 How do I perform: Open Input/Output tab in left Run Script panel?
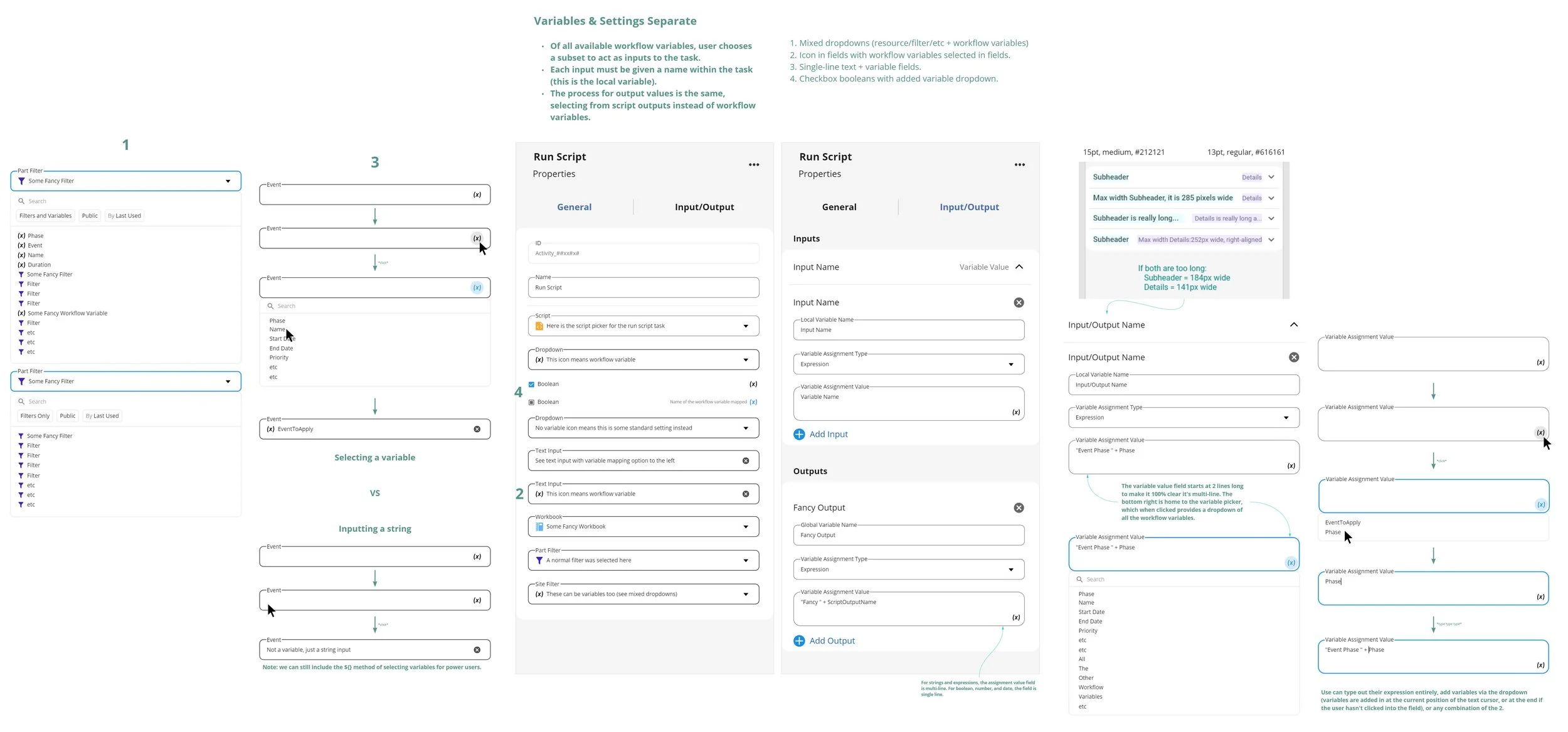click(704, 207)
